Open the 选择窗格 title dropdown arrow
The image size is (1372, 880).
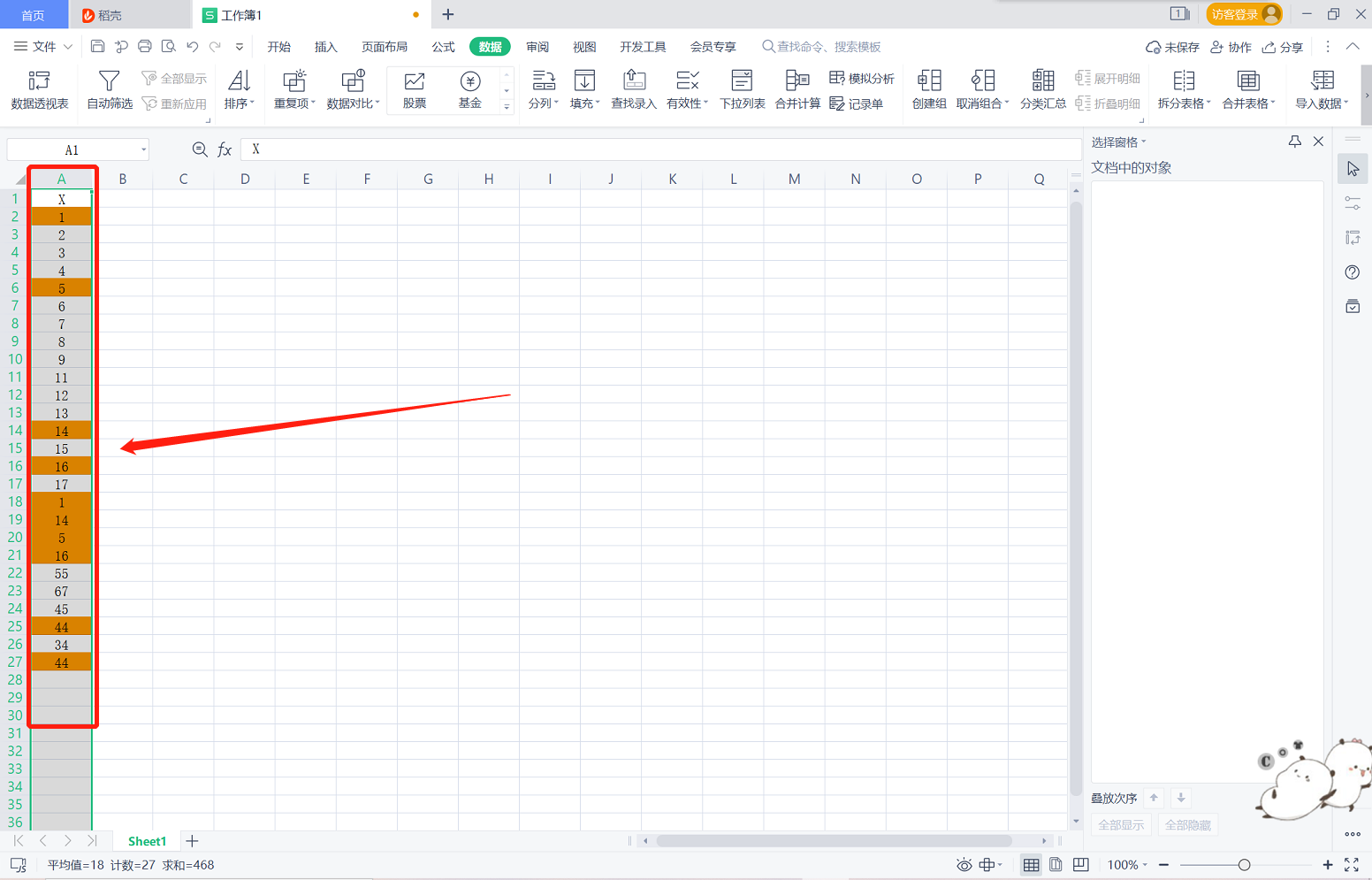pyautogui.click(x=1144, y=142)
